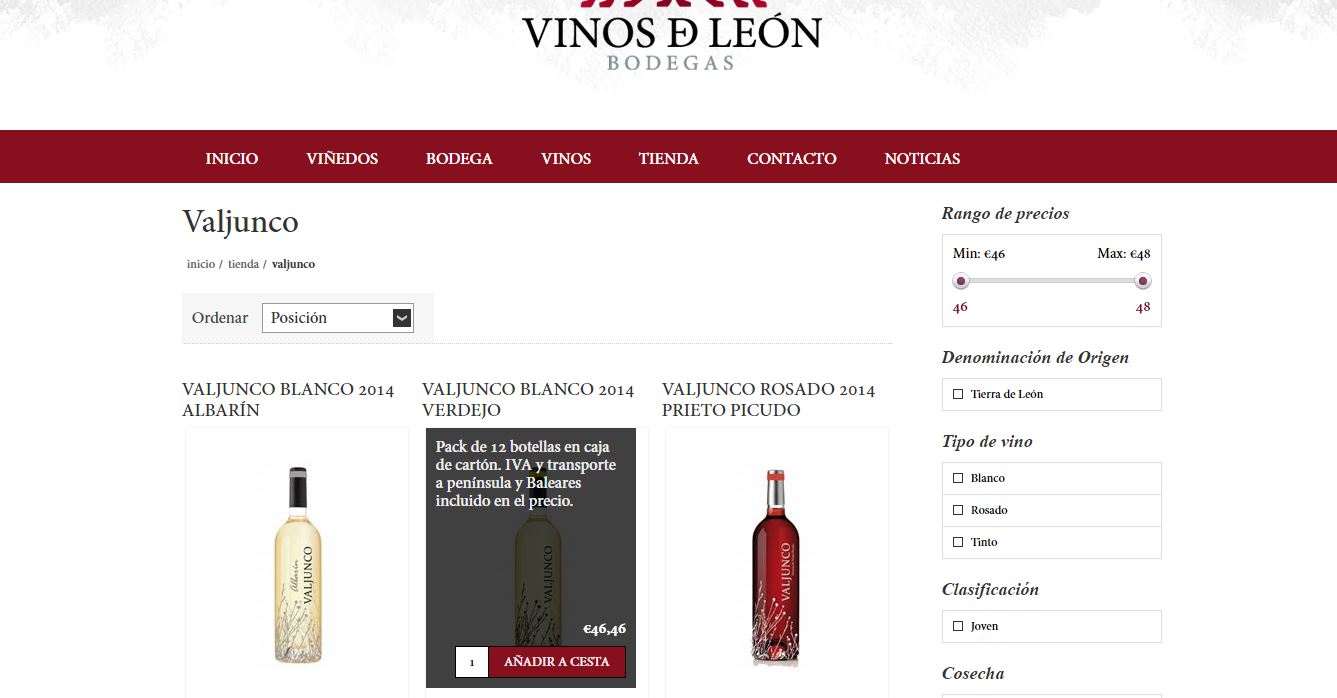This screenshot has width=1337, height=698.
Task: Check the Tierra de León checkbox
Action: pos(958,394)
